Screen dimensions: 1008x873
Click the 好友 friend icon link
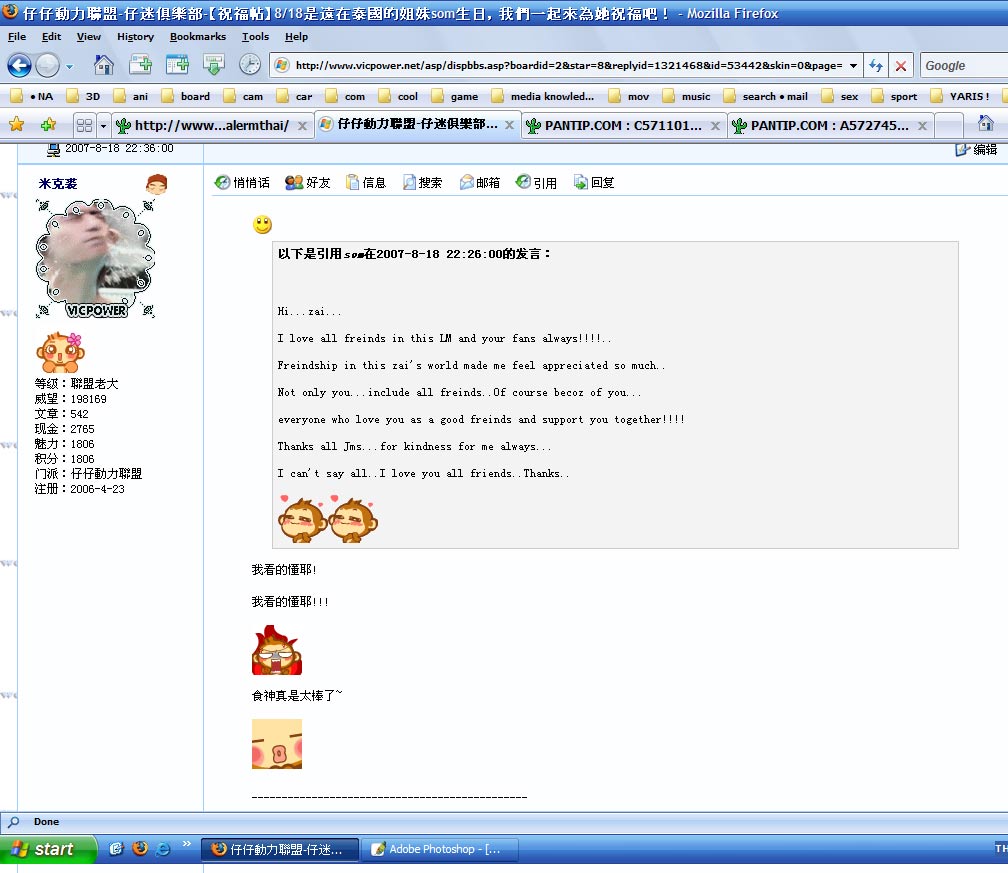[308, 183]
